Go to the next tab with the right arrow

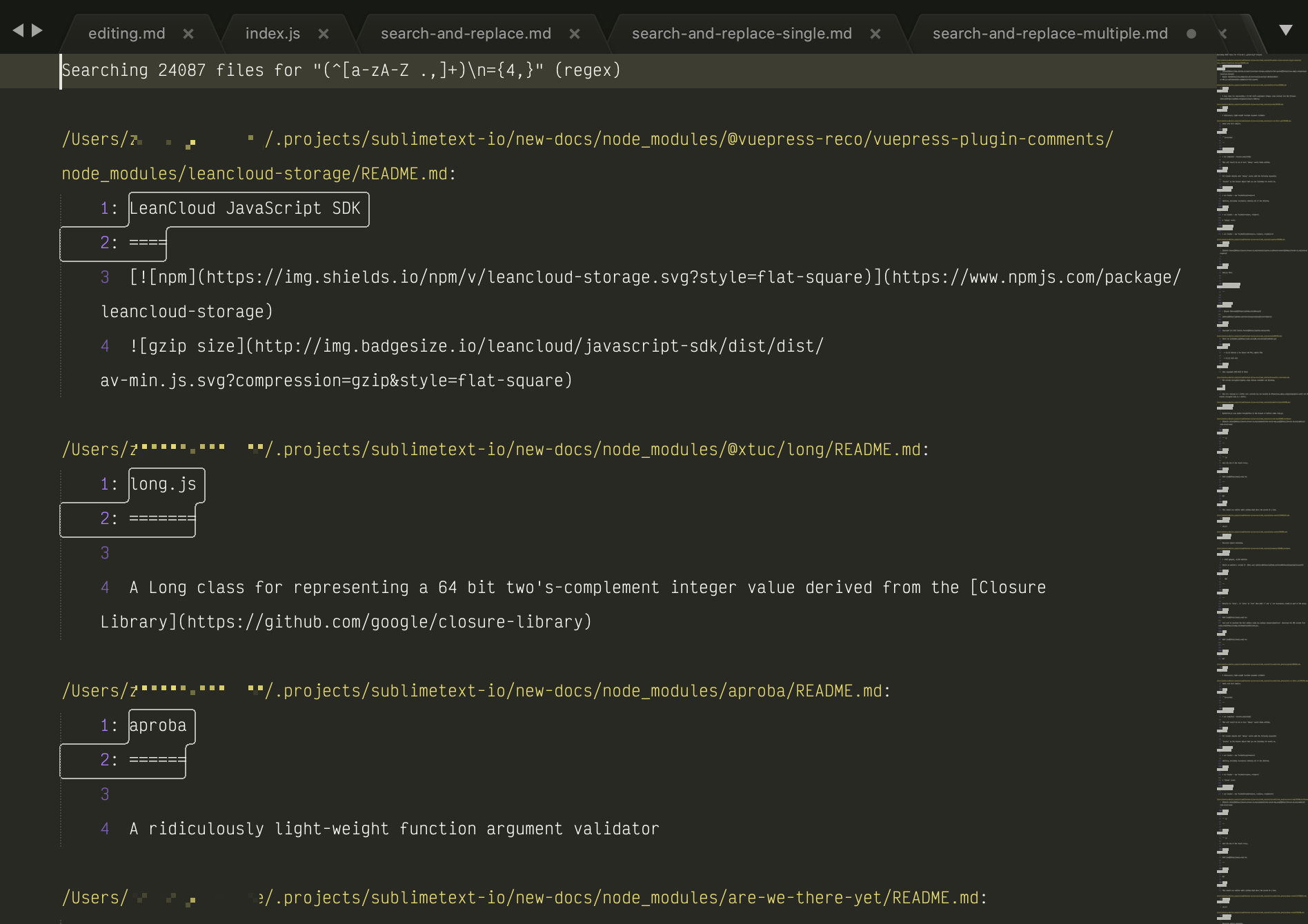[37, 30]
